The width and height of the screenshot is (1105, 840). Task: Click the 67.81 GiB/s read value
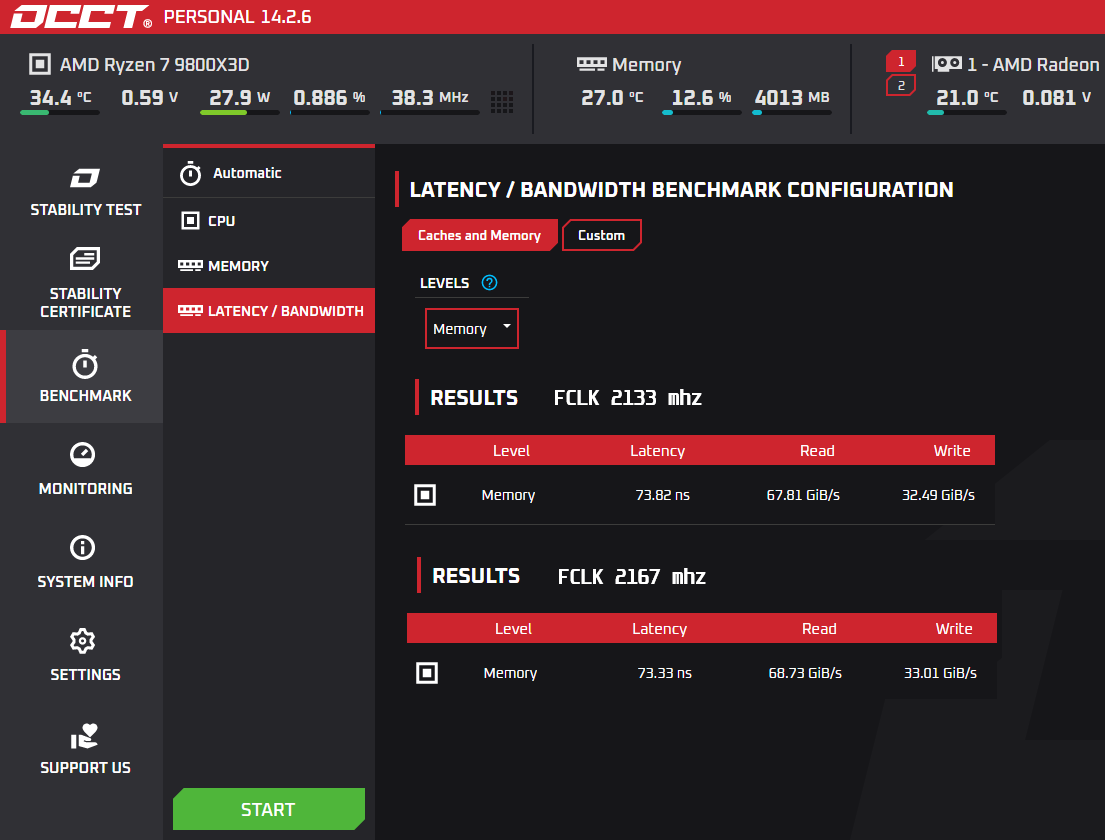tap(803, 495)
